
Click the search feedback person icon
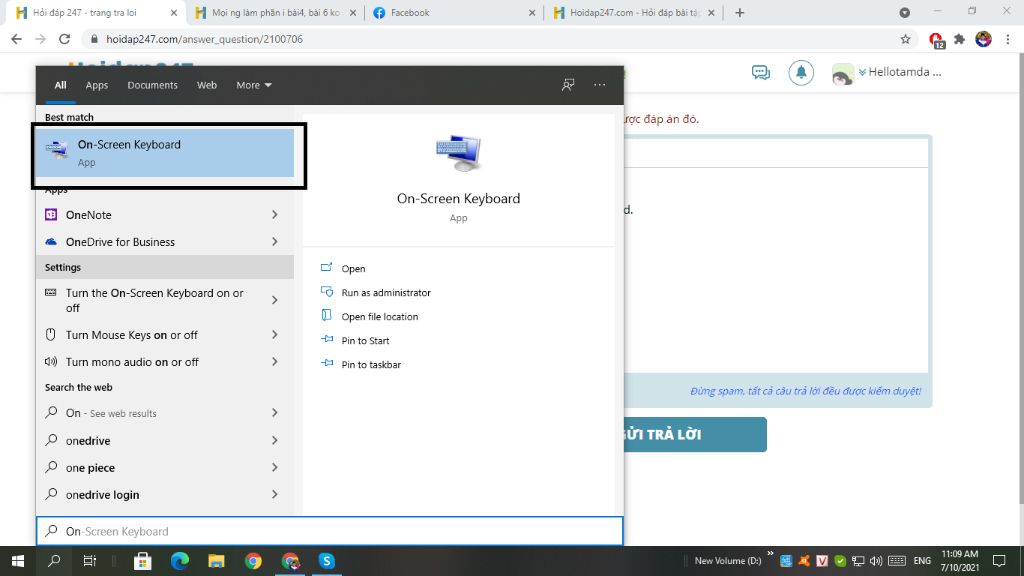point(568,85)
